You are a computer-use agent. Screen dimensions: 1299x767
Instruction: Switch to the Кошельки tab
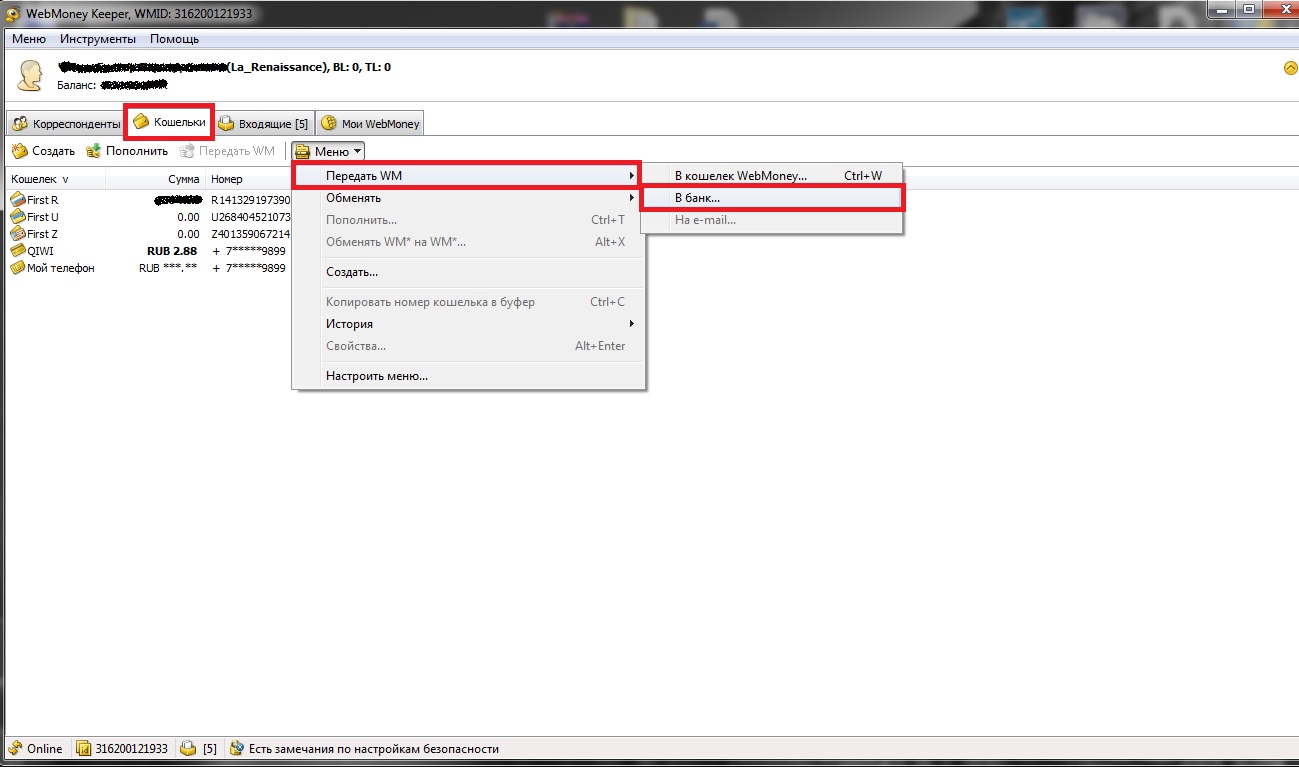(x=169, y=122)
